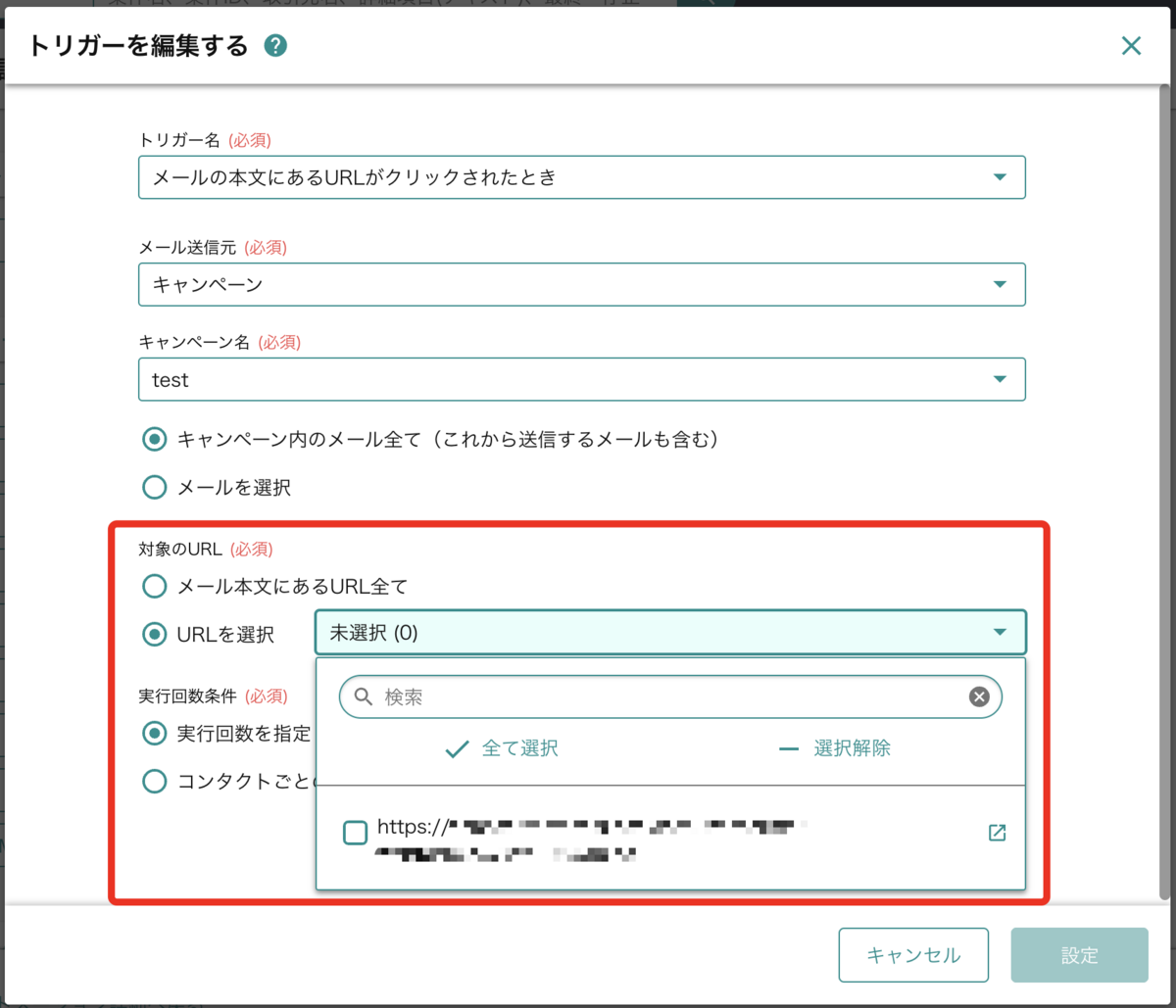Click the minus icon for 選択解除

(789, 749)
